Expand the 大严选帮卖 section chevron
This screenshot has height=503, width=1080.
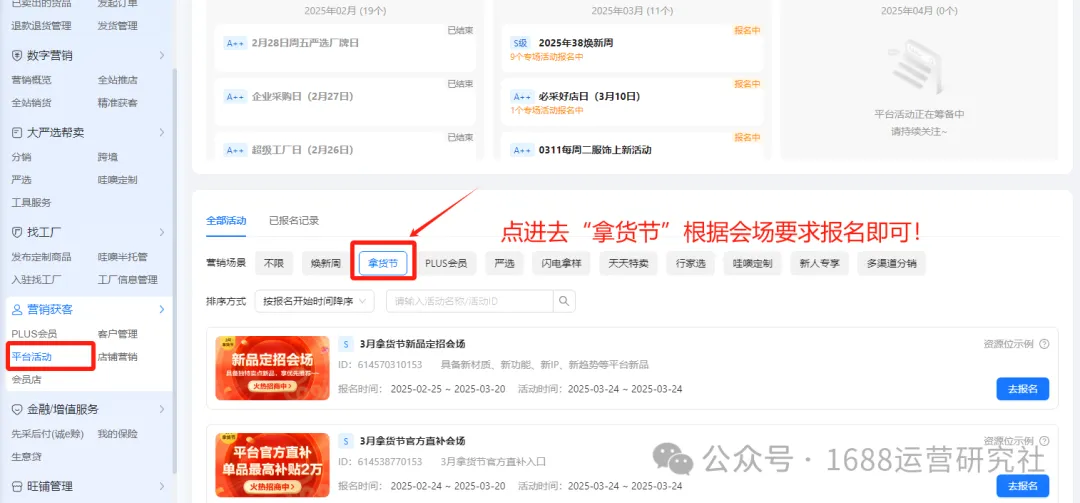point(162,132)
